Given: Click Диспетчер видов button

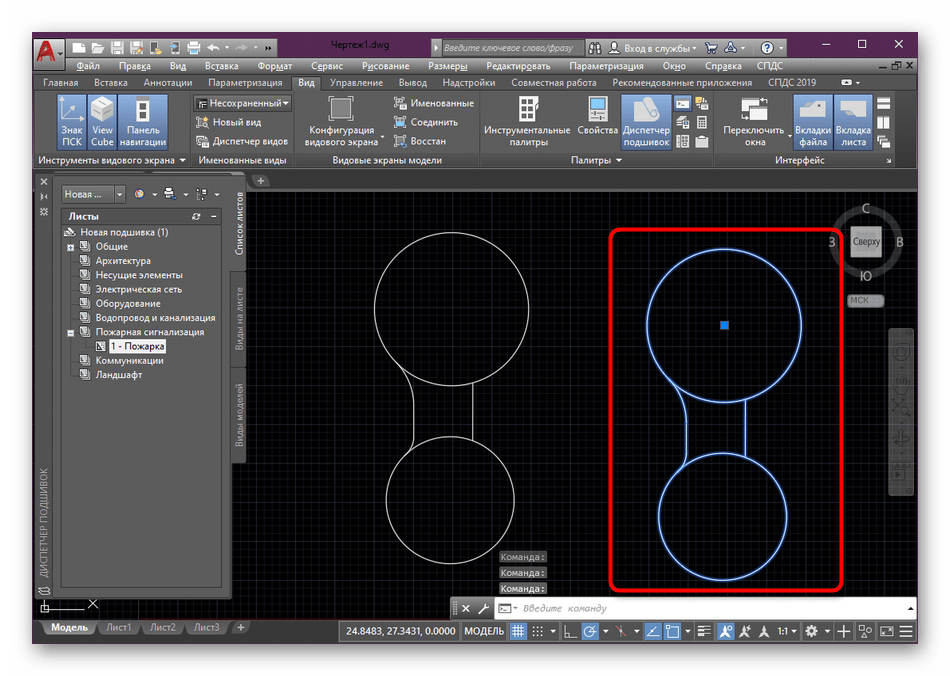Looking at the screenshot, I should (241, 141).
